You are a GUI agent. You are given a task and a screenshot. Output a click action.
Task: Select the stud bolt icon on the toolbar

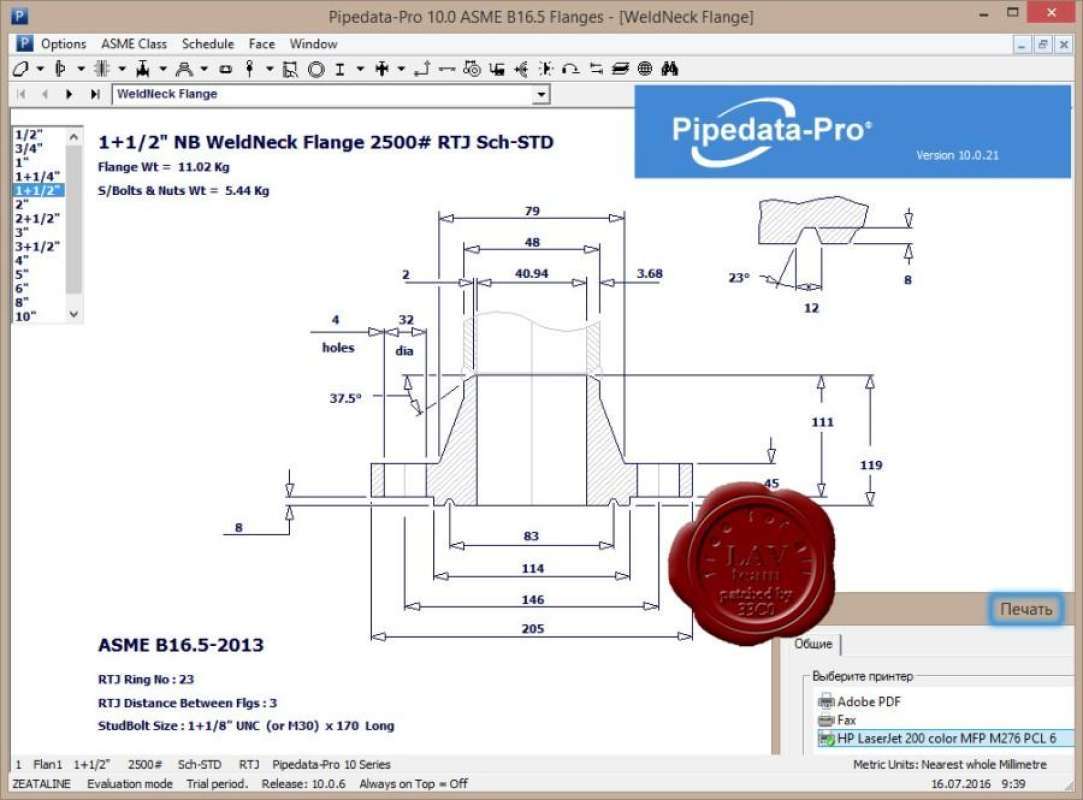click(x=249, y=68)
